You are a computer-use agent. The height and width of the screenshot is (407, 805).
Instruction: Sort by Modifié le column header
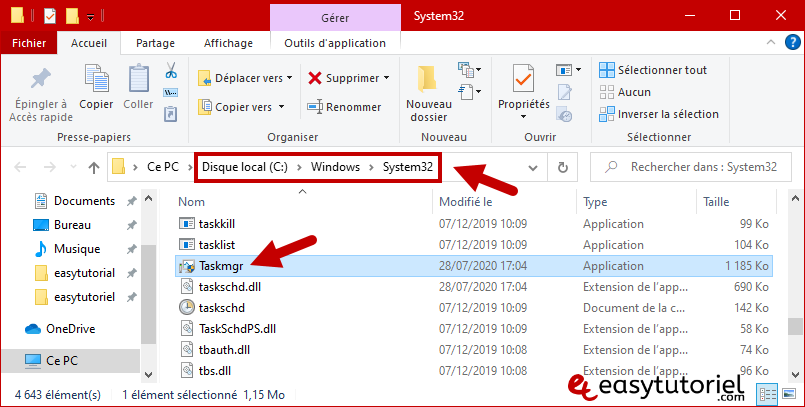(x=465, y=202)
